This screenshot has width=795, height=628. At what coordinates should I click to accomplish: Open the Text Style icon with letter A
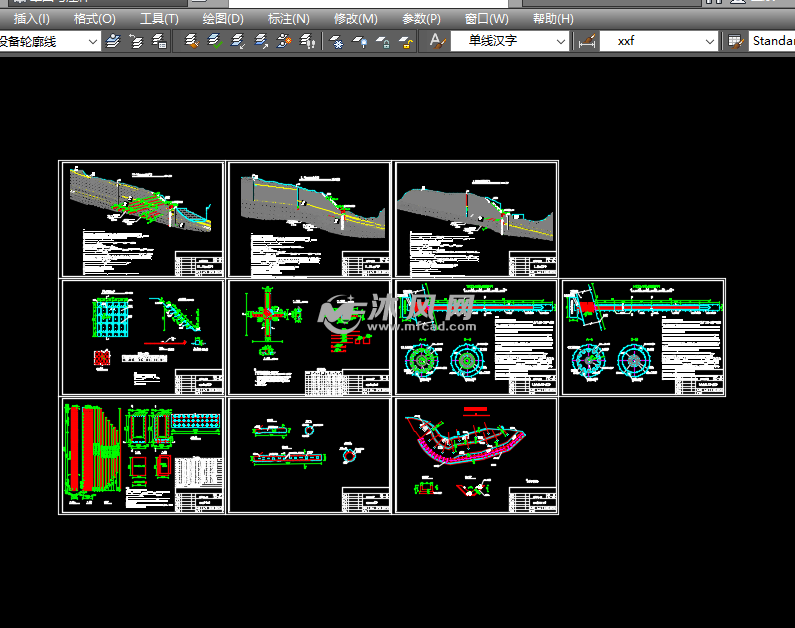tap(436, 41)
